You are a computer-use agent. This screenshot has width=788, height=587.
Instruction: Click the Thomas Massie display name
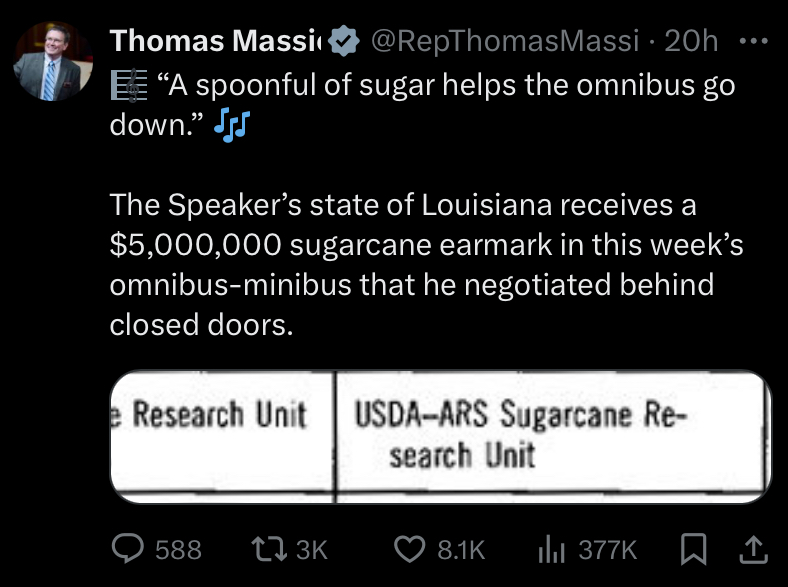tap(216, 41)
